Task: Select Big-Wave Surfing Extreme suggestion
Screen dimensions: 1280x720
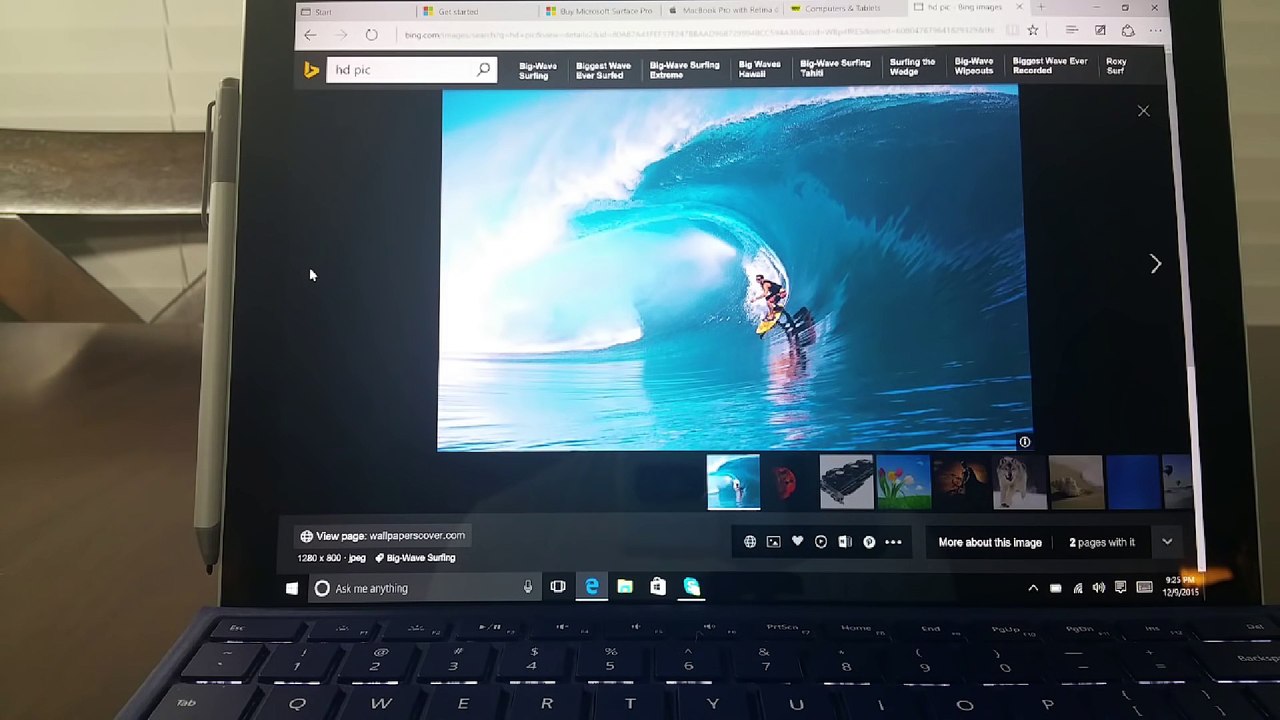Action: click(x=684, y=69)
